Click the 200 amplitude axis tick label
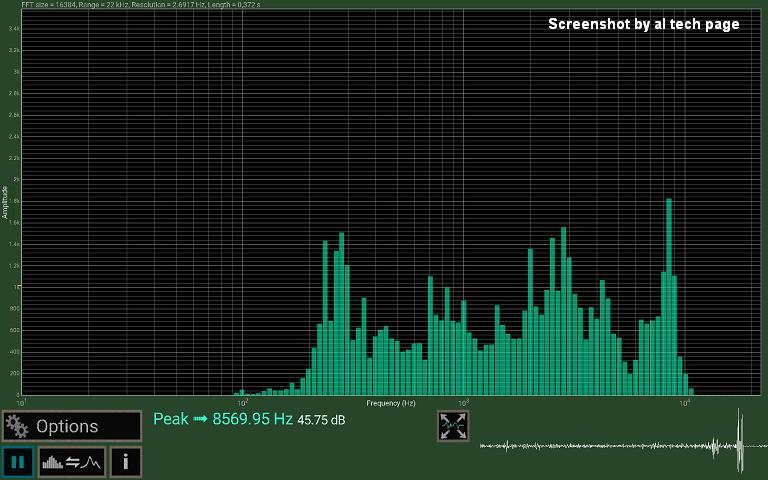The height and width of the screenshot is (480, 768). click(x=15, y=373)
